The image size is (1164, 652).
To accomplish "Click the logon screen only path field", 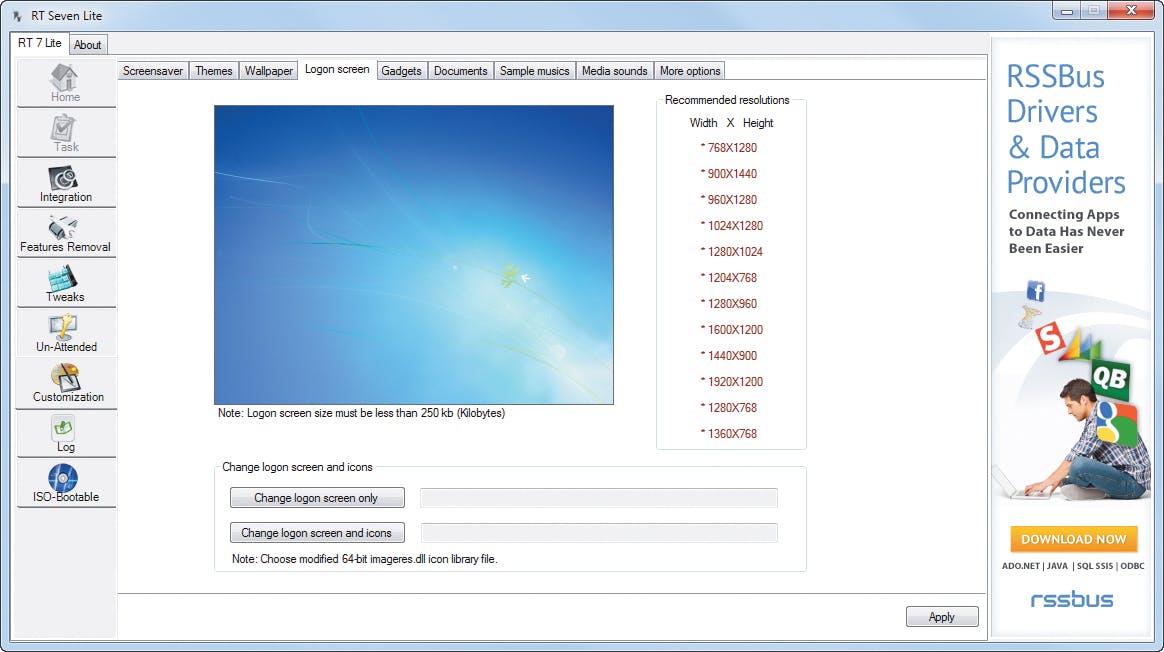I will tap(599, 498).
